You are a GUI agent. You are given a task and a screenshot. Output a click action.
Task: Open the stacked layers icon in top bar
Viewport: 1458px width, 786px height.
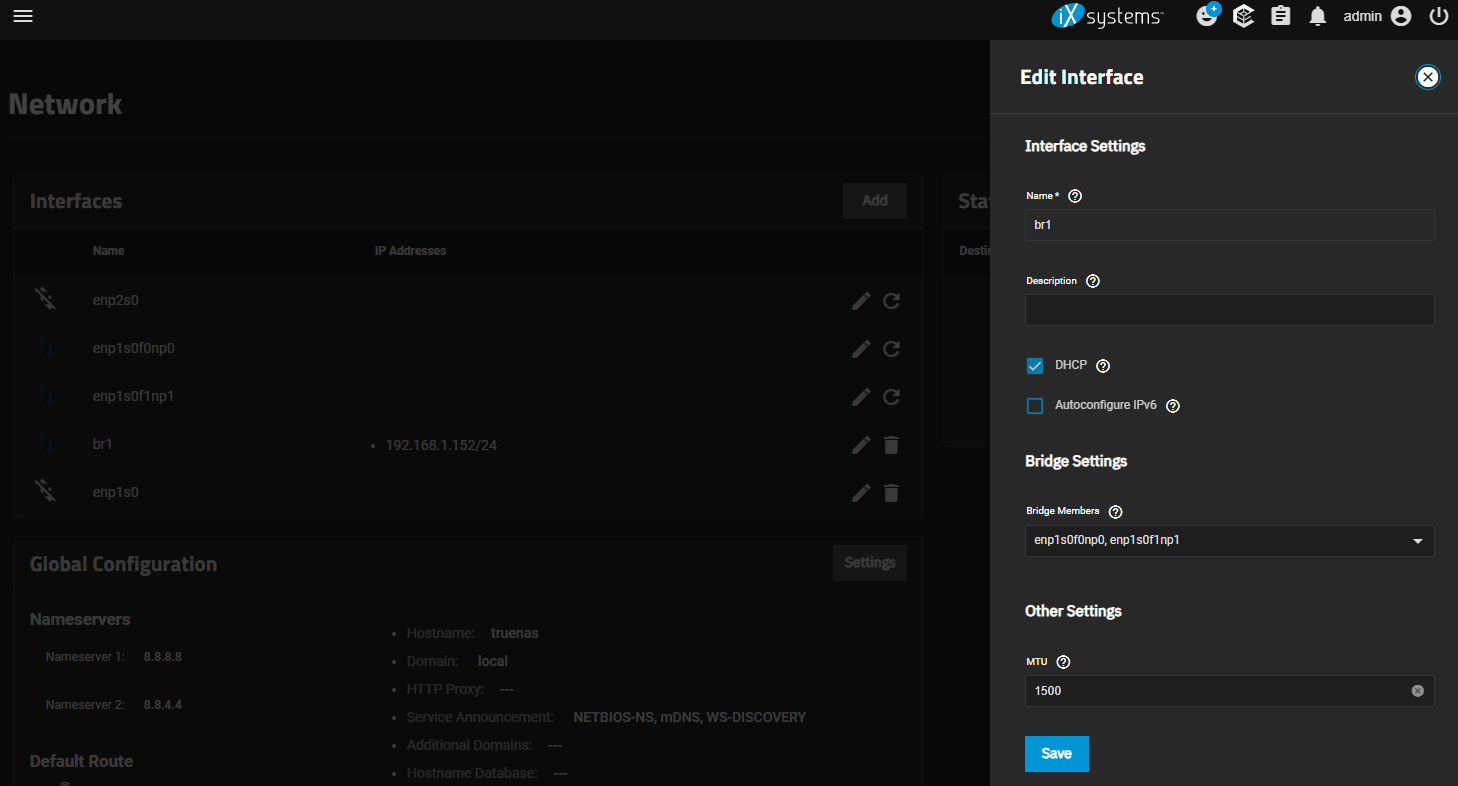pyautogui.click(x=1243, y=16)
